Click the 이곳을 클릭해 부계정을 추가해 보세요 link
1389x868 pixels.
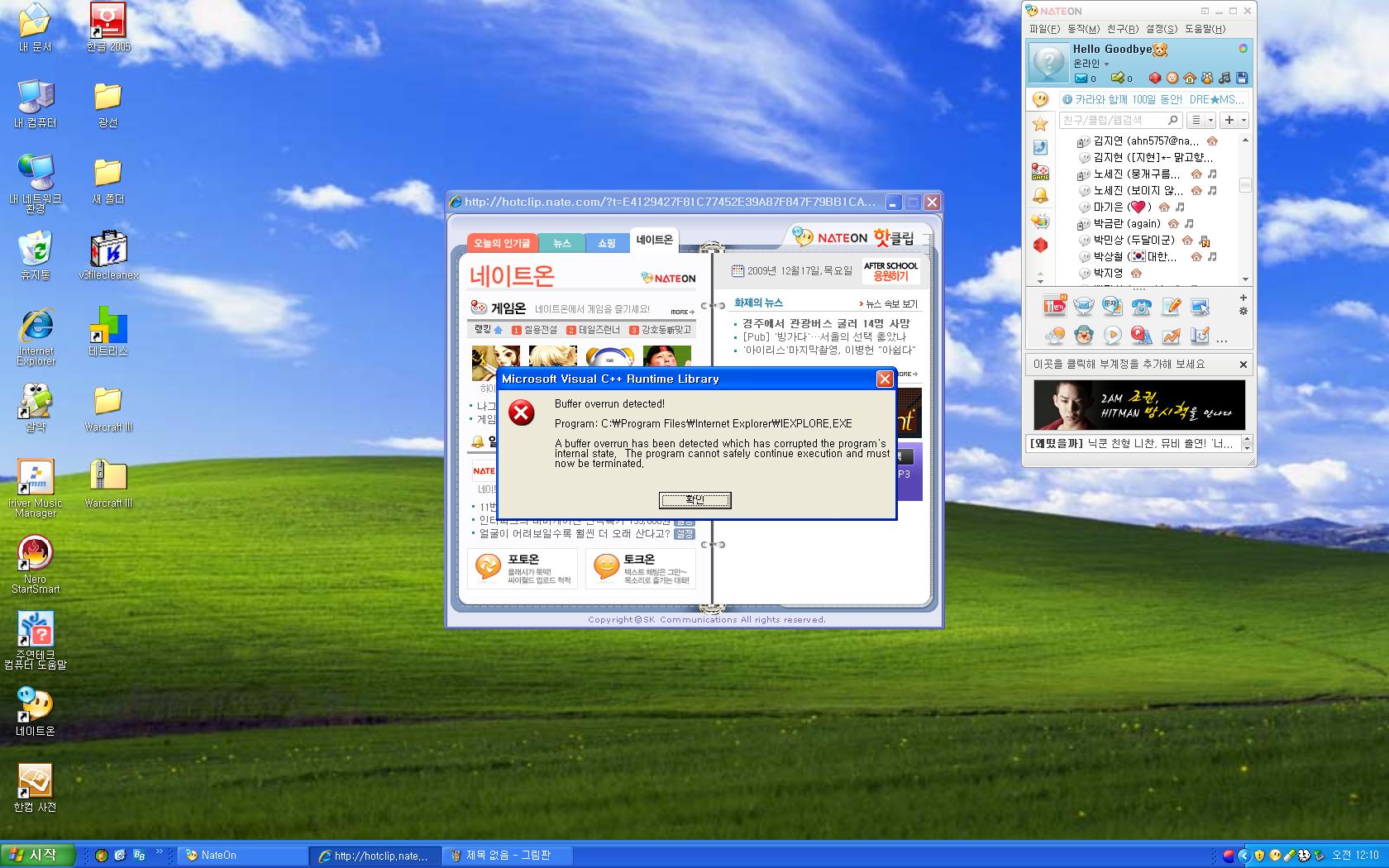click(1119, 364)
